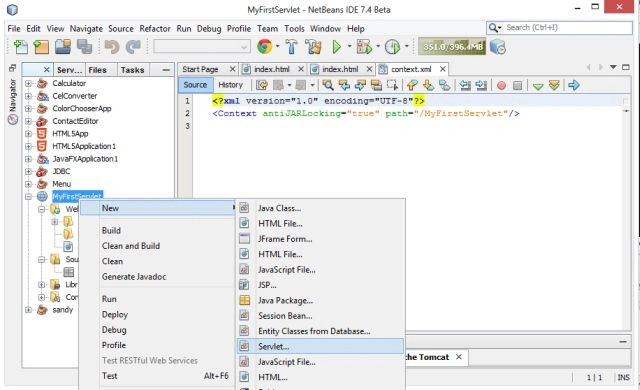Screen dimensions: 640x390
Task: Click Entity Classes from Database... item
Action: click(320, 331)
